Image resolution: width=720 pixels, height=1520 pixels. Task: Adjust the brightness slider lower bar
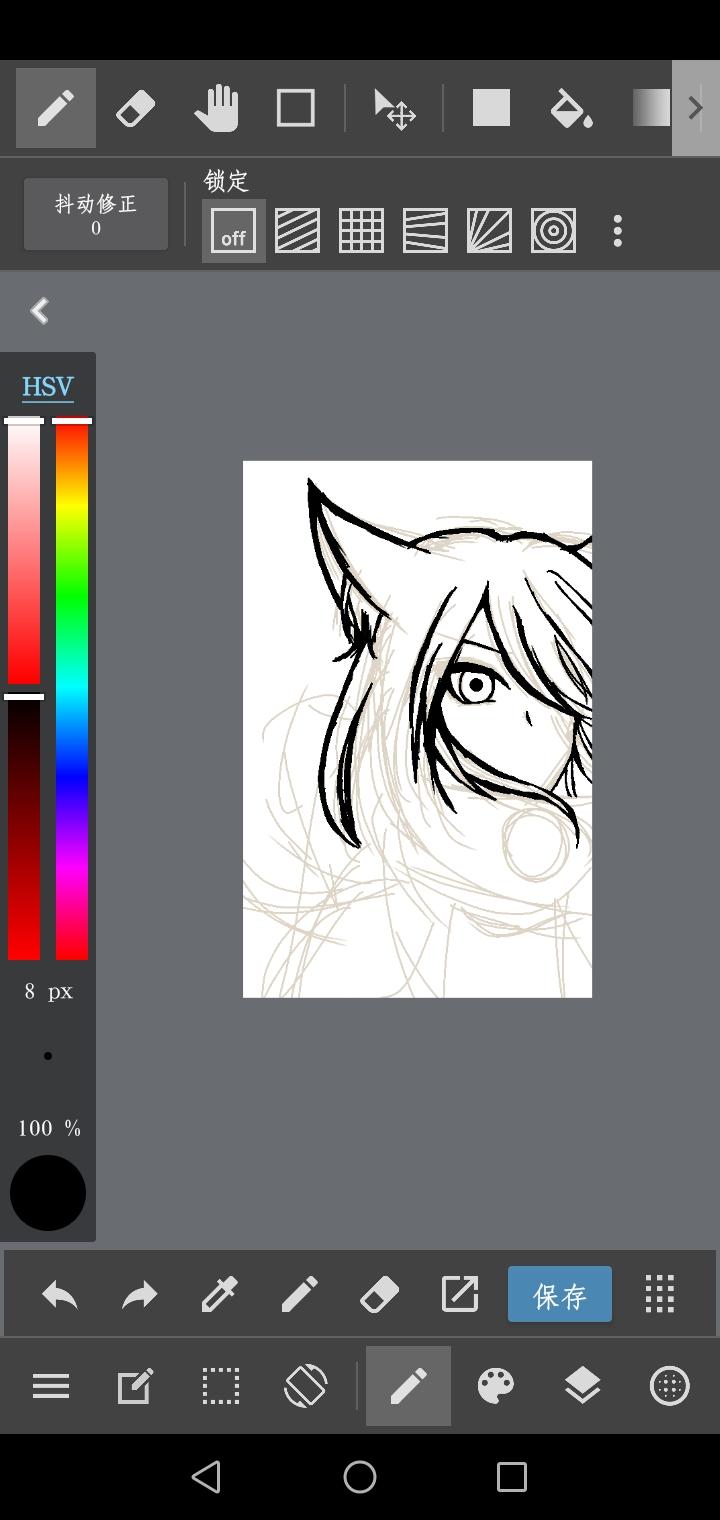(24, 828)
